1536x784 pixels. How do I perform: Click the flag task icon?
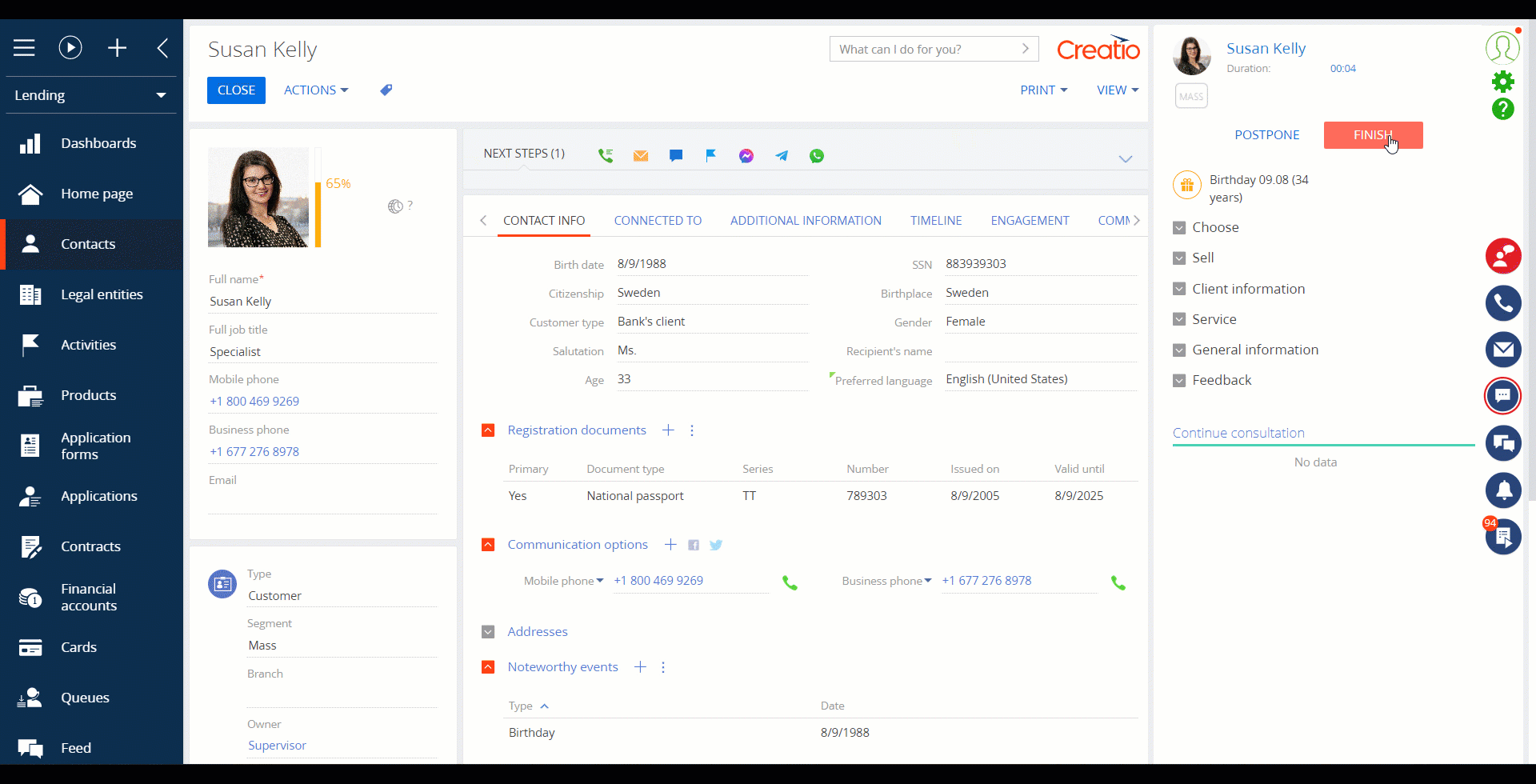(710, 155)
